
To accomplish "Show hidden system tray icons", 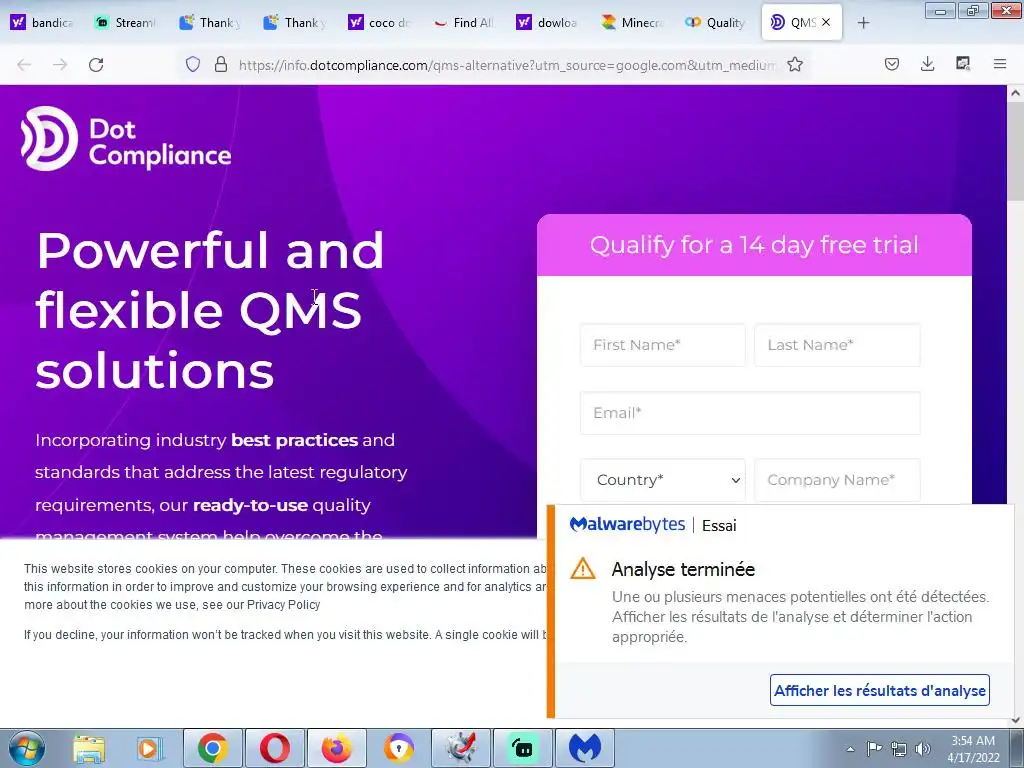I will point(850,749).
